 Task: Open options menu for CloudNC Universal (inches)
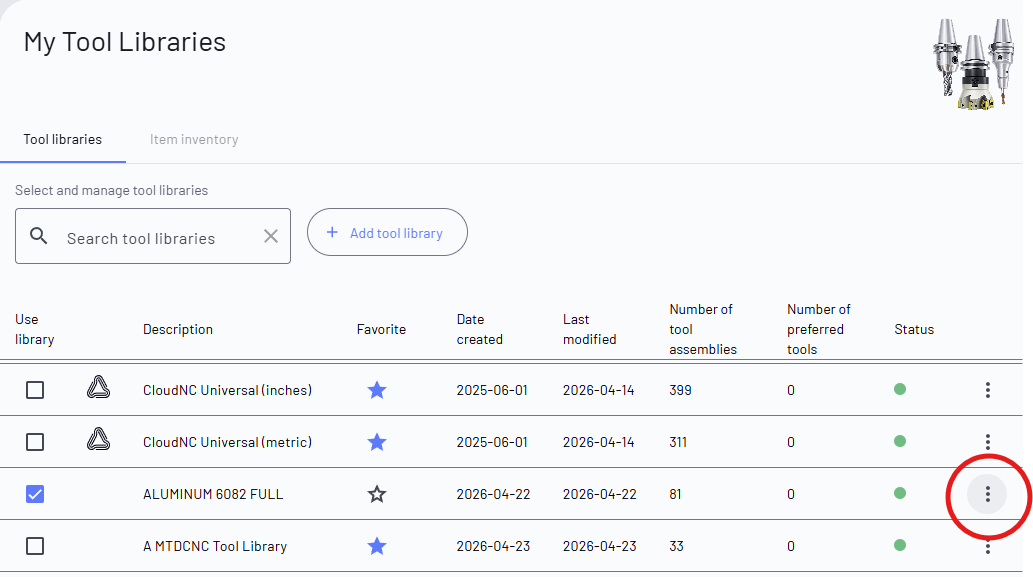coord(987,390)
